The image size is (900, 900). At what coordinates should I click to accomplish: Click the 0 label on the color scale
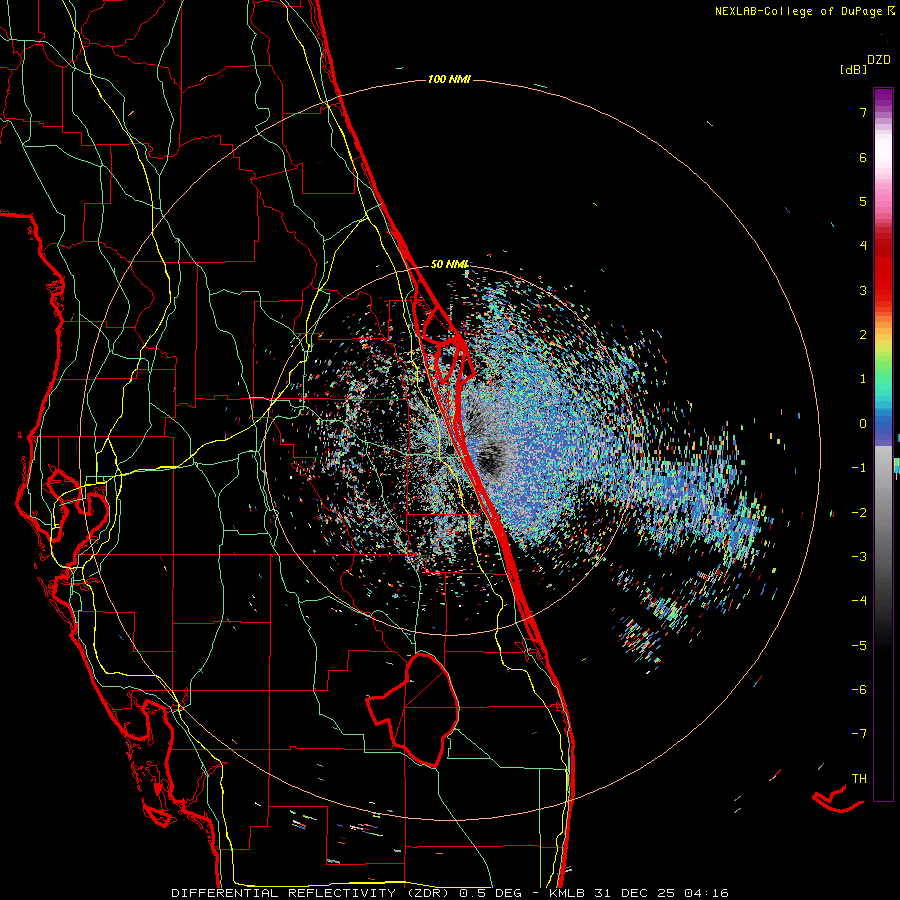coord(863,424)
